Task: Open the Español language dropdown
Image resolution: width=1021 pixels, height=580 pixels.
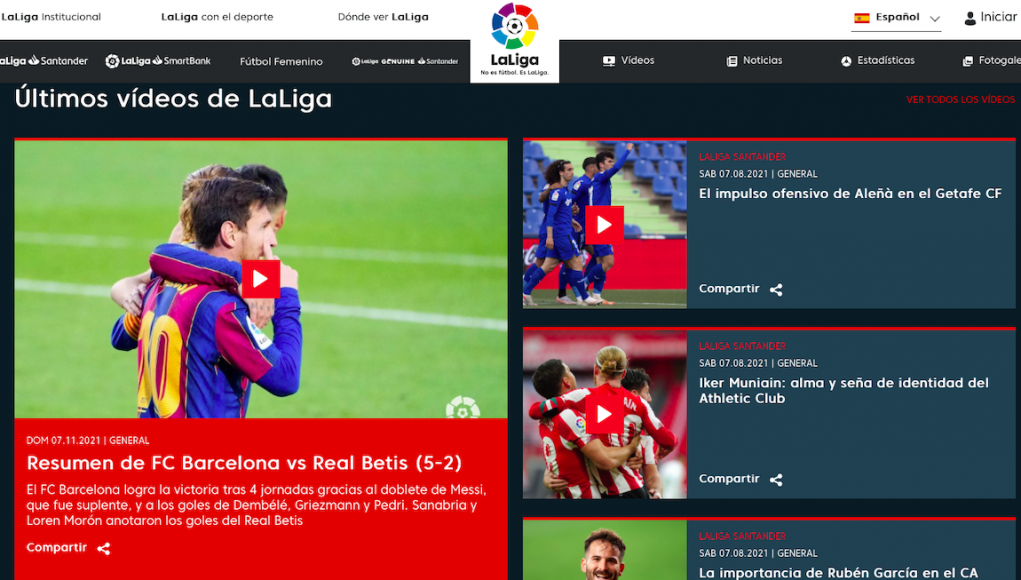Action: tap(897, 18)
